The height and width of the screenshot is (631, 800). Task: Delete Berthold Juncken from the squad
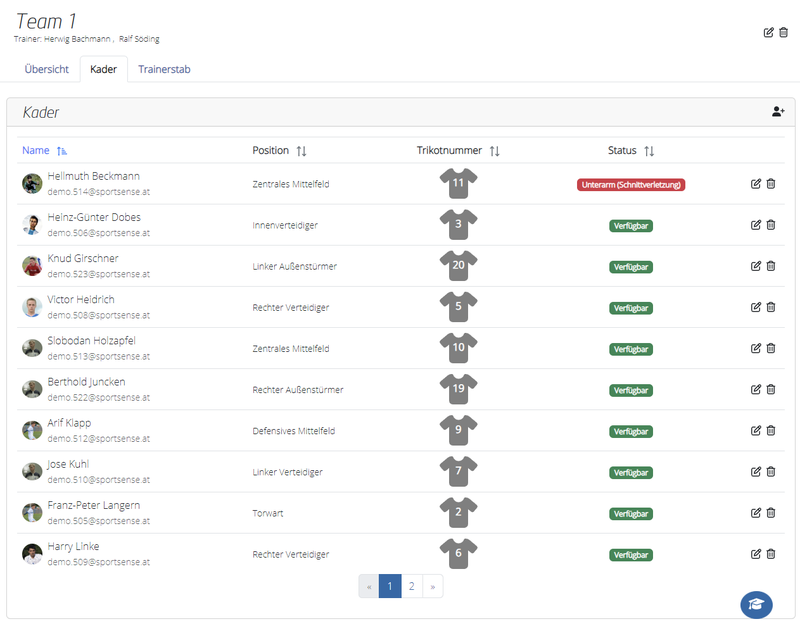click(771, 389)
